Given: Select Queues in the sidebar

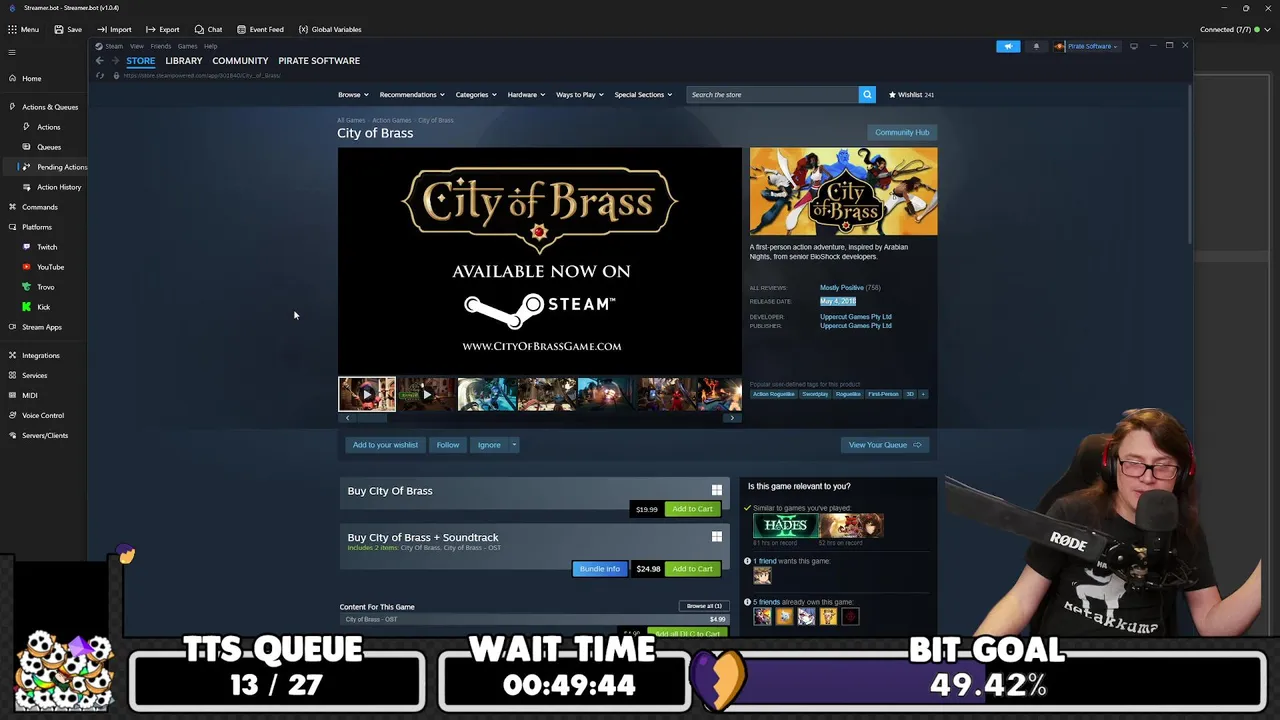Looking at the screenshot, I should tap(48, 147).
